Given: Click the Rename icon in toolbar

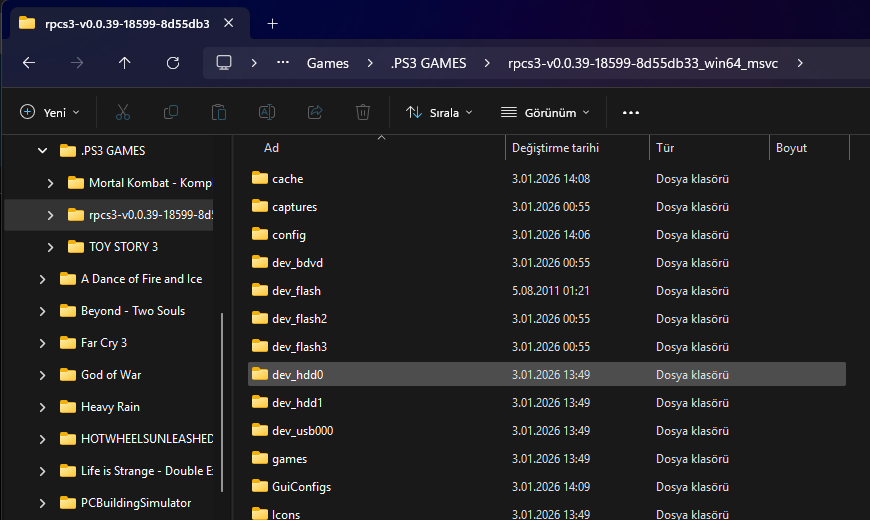Looking at the screenshot, I should click(x=267, y=113).
